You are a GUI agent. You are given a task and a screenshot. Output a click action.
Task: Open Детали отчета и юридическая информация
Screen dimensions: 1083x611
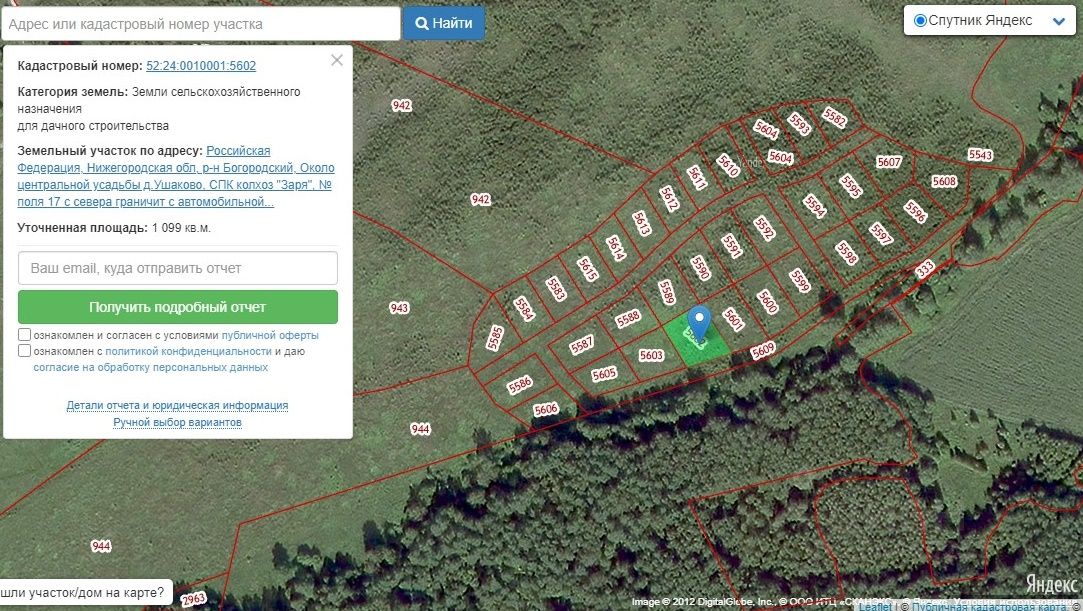(178, 405)
